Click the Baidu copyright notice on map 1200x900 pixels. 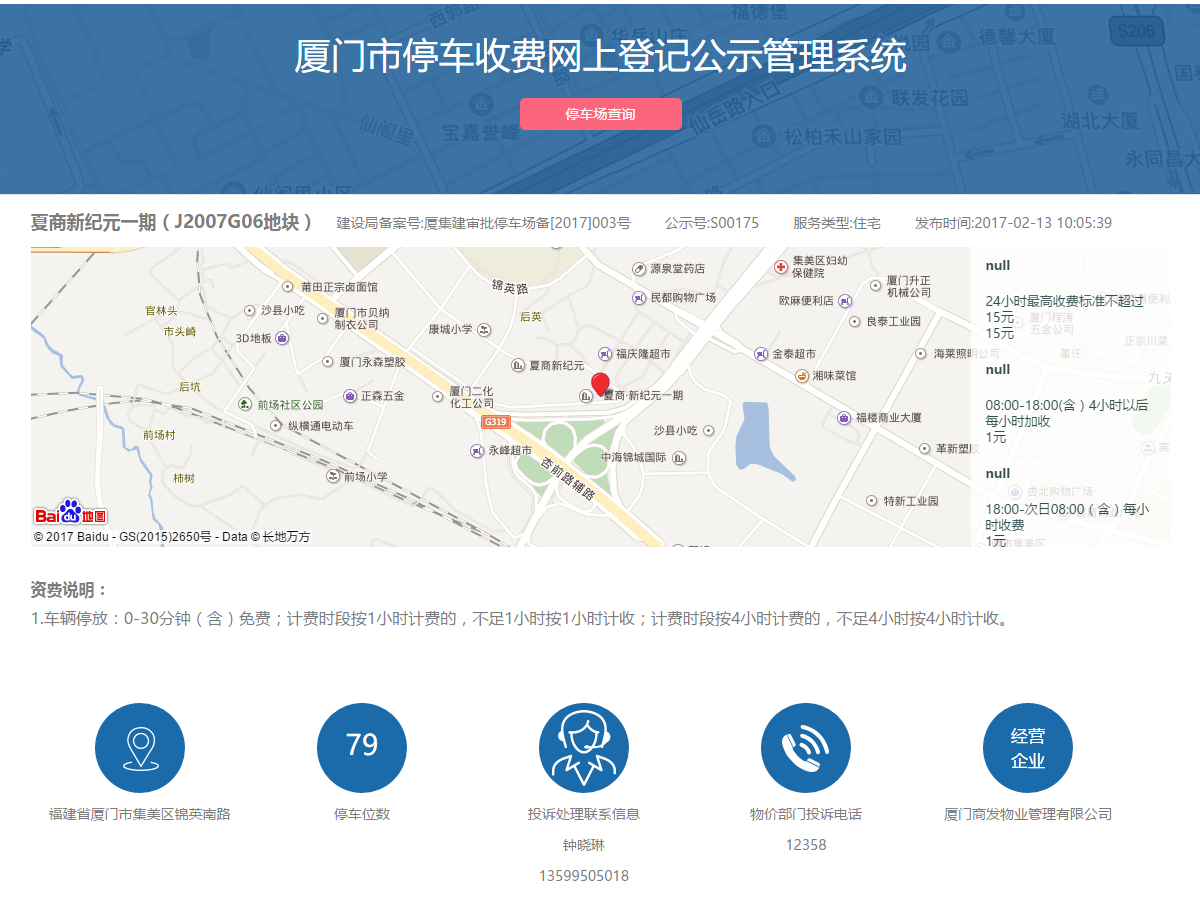tap(172, 537)
